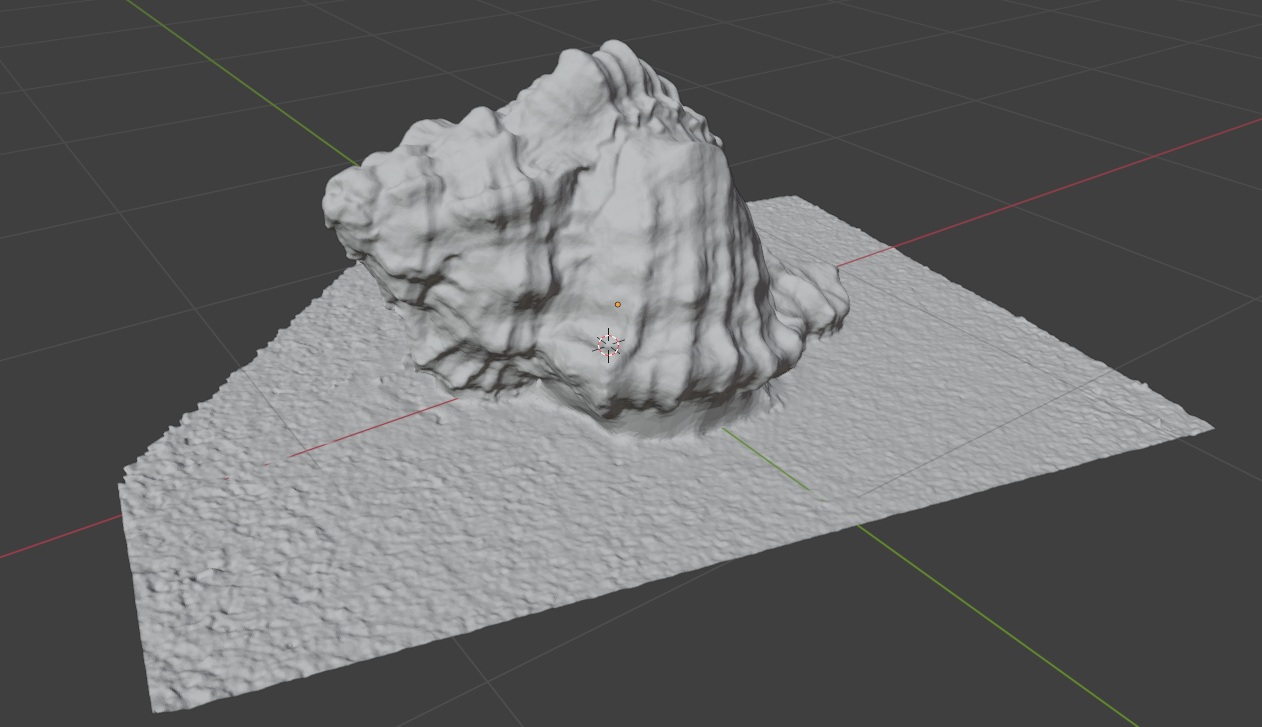
Task: Click the orange object origin dot
Action: click(x=618, y=304)
